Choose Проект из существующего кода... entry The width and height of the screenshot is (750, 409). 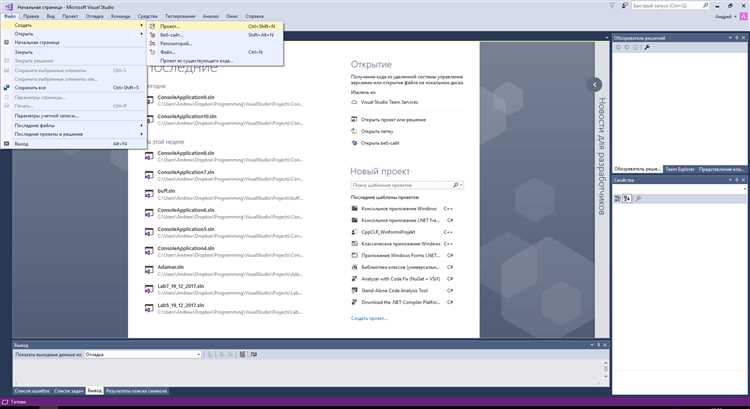[215, 61]
